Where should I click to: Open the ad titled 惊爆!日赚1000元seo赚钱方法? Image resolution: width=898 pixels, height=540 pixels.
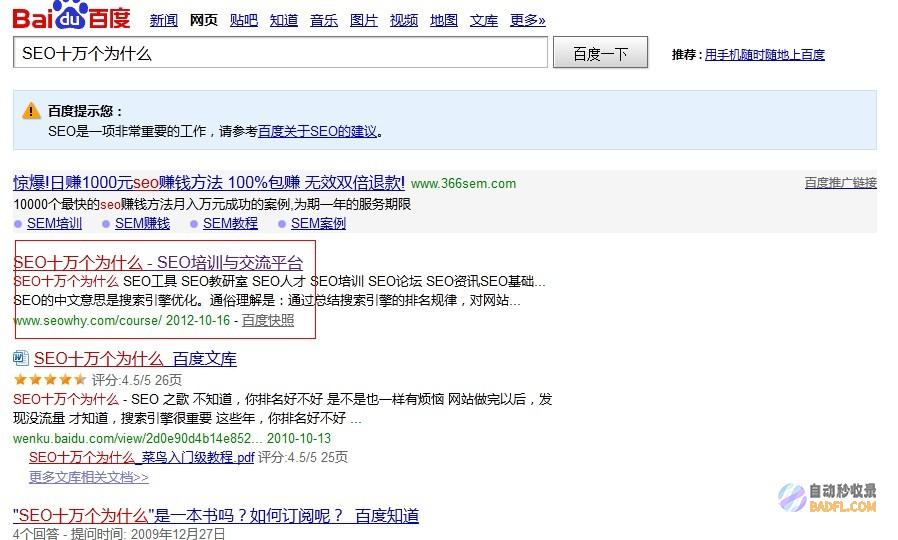click(209, 183)
